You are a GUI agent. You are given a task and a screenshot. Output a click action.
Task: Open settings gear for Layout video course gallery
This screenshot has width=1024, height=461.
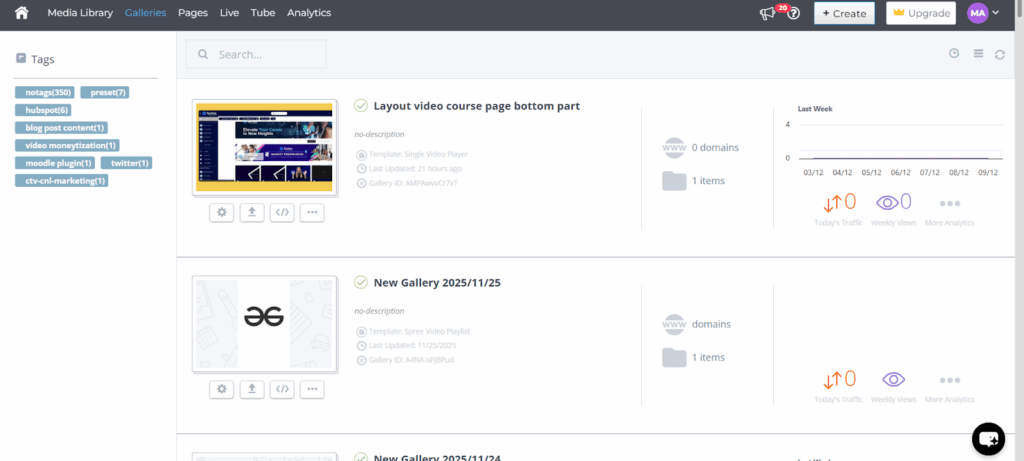pos(222,212)
